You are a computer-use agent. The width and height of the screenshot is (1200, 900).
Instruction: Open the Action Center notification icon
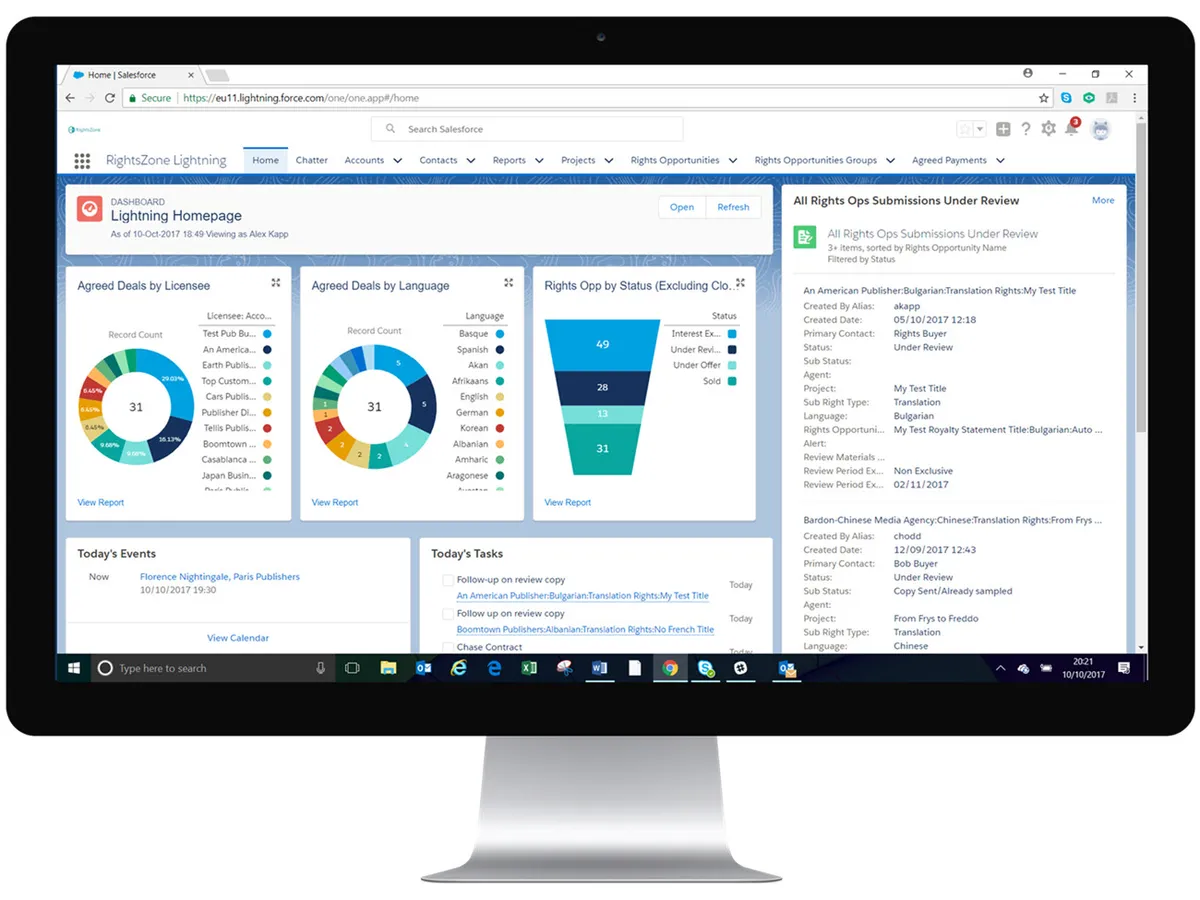tap(1124, 668)
